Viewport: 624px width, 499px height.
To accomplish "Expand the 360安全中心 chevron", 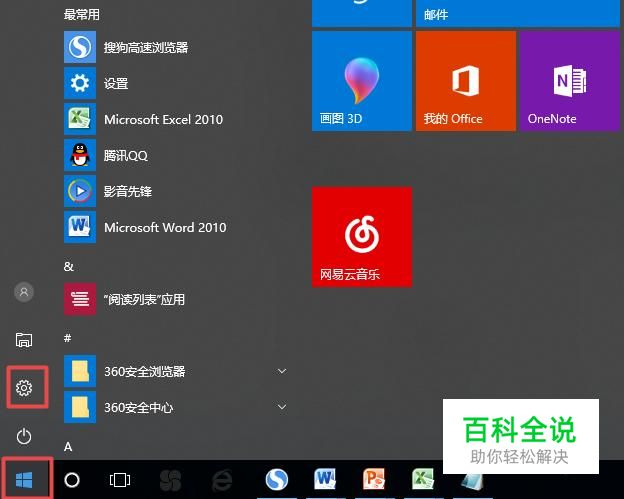I will pos(282,407).
